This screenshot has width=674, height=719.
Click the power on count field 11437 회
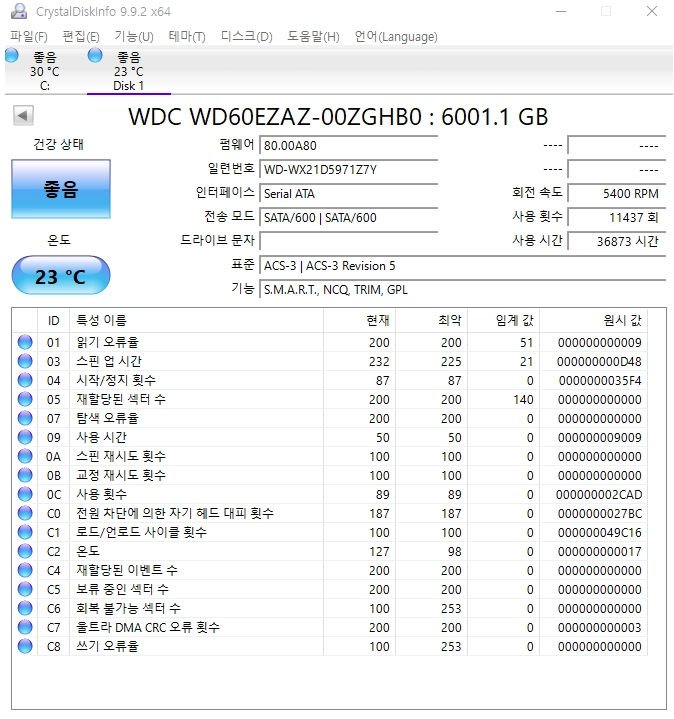tap(617, 217)
